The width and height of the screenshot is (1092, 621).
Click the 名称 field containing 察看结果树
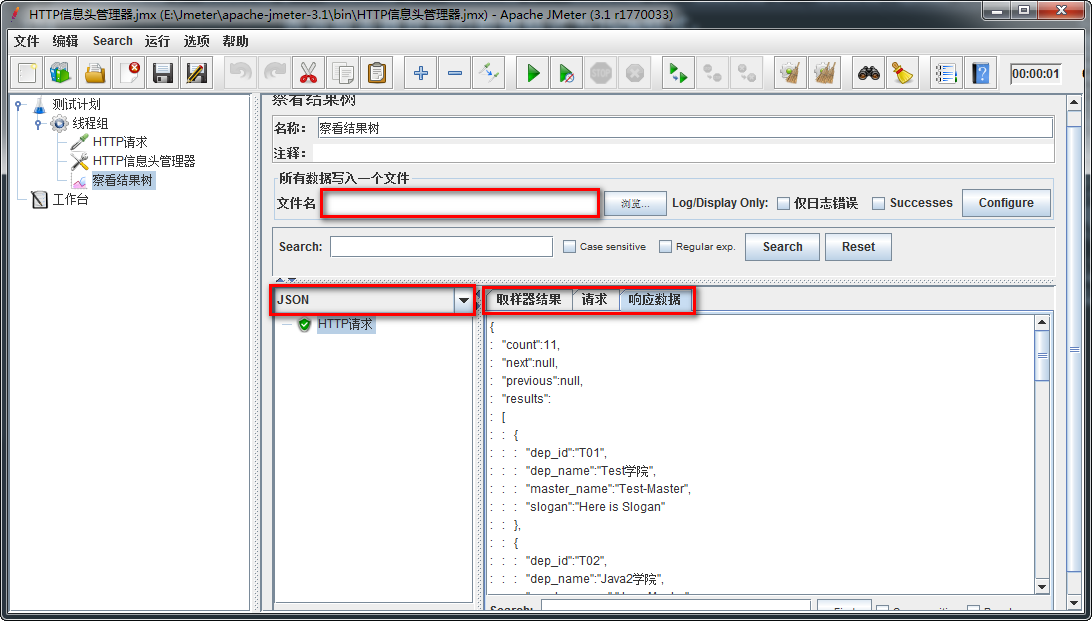coord(685,128)
